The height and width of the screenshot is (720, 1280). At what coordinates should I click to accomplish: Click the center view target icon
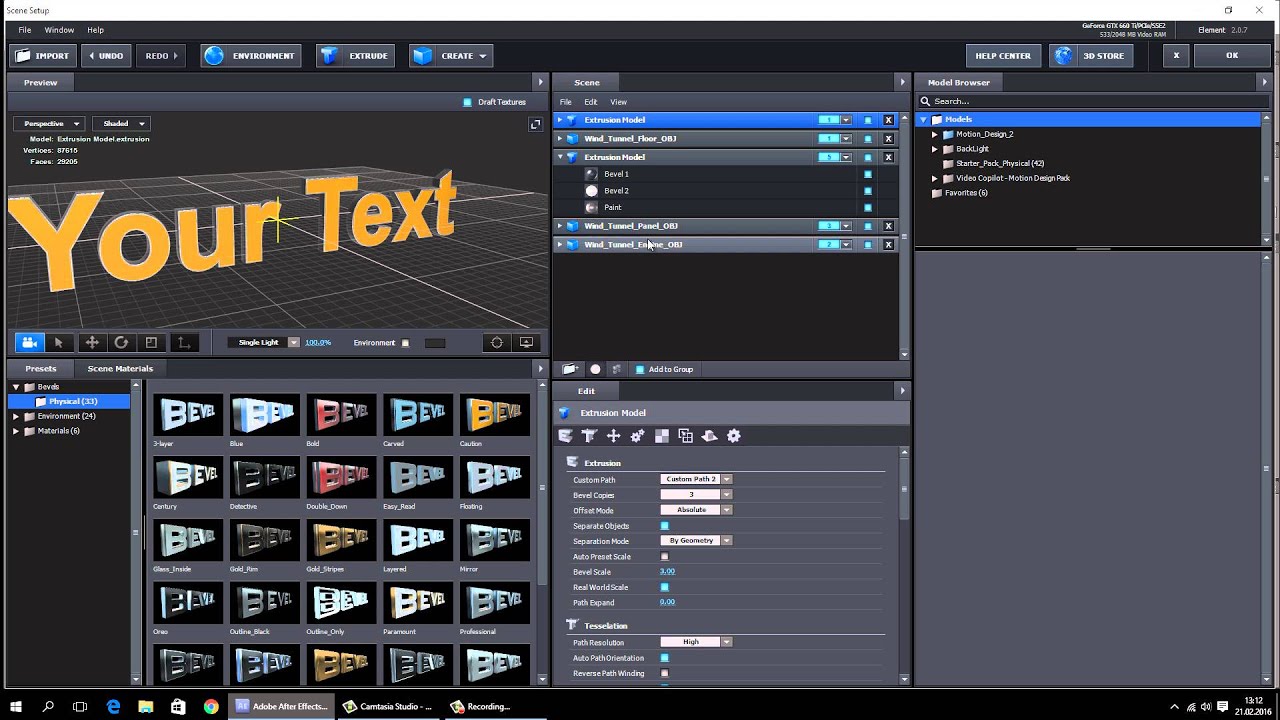click(497, 342)
